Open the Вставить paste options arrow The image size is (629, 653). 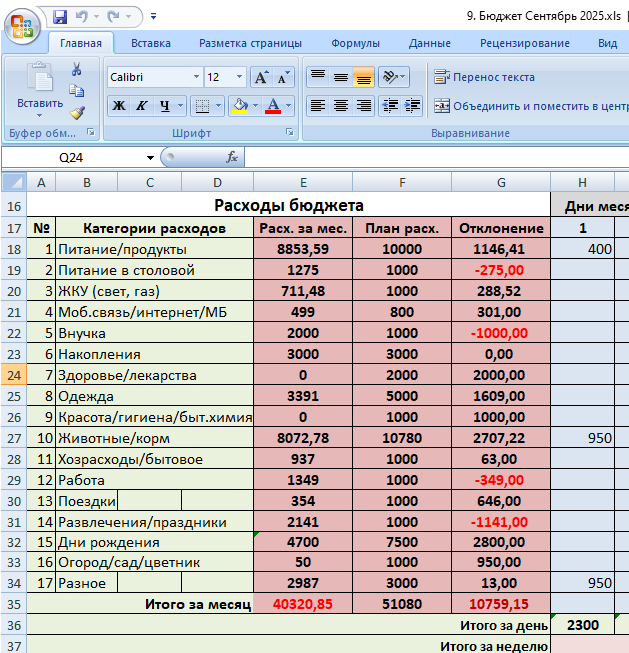[x=40, y=115]
